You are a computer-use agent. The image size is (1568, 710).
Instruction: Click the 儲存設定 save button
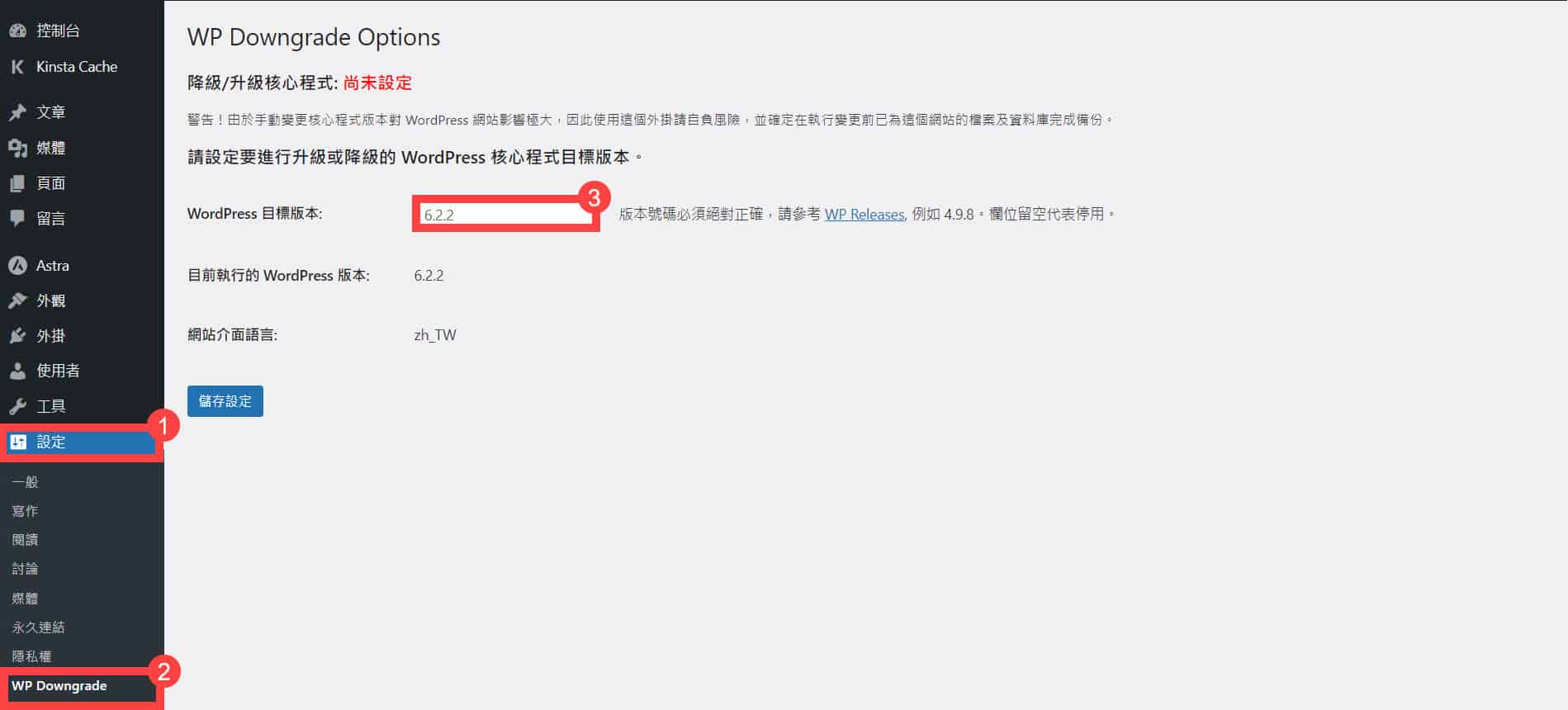[225, 401]
